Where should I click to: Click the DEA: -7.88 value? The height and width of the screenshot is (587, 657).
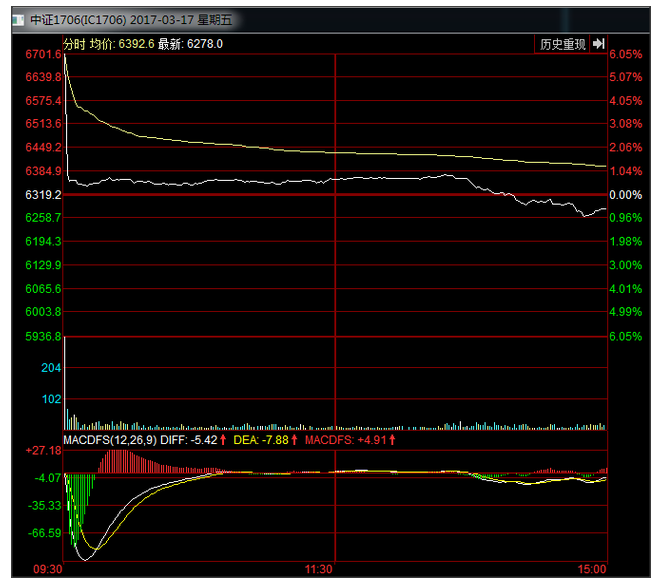(261, 440)
